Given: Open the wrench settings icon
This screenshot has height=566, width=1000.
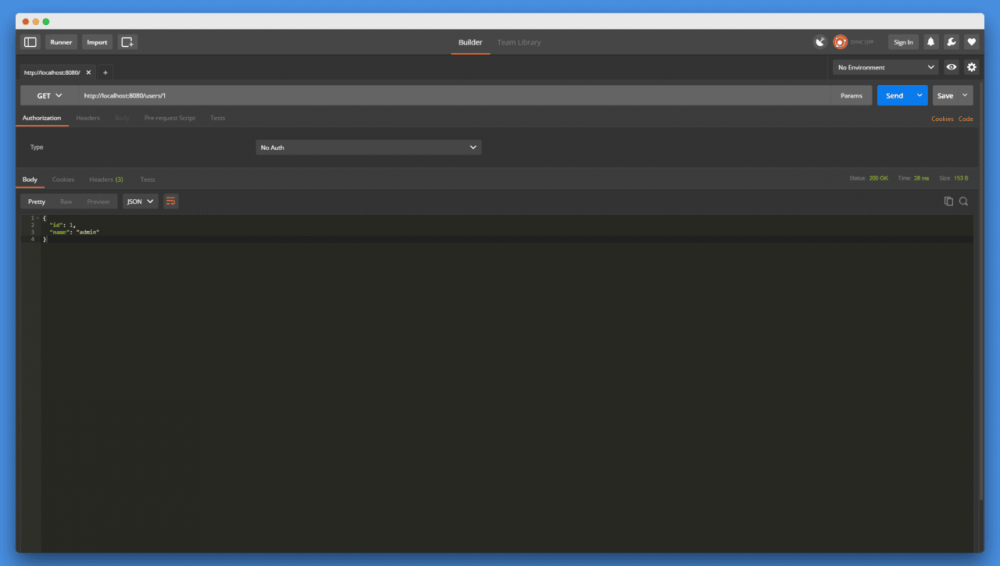Looking at the screenshot, I should point(951,42).
